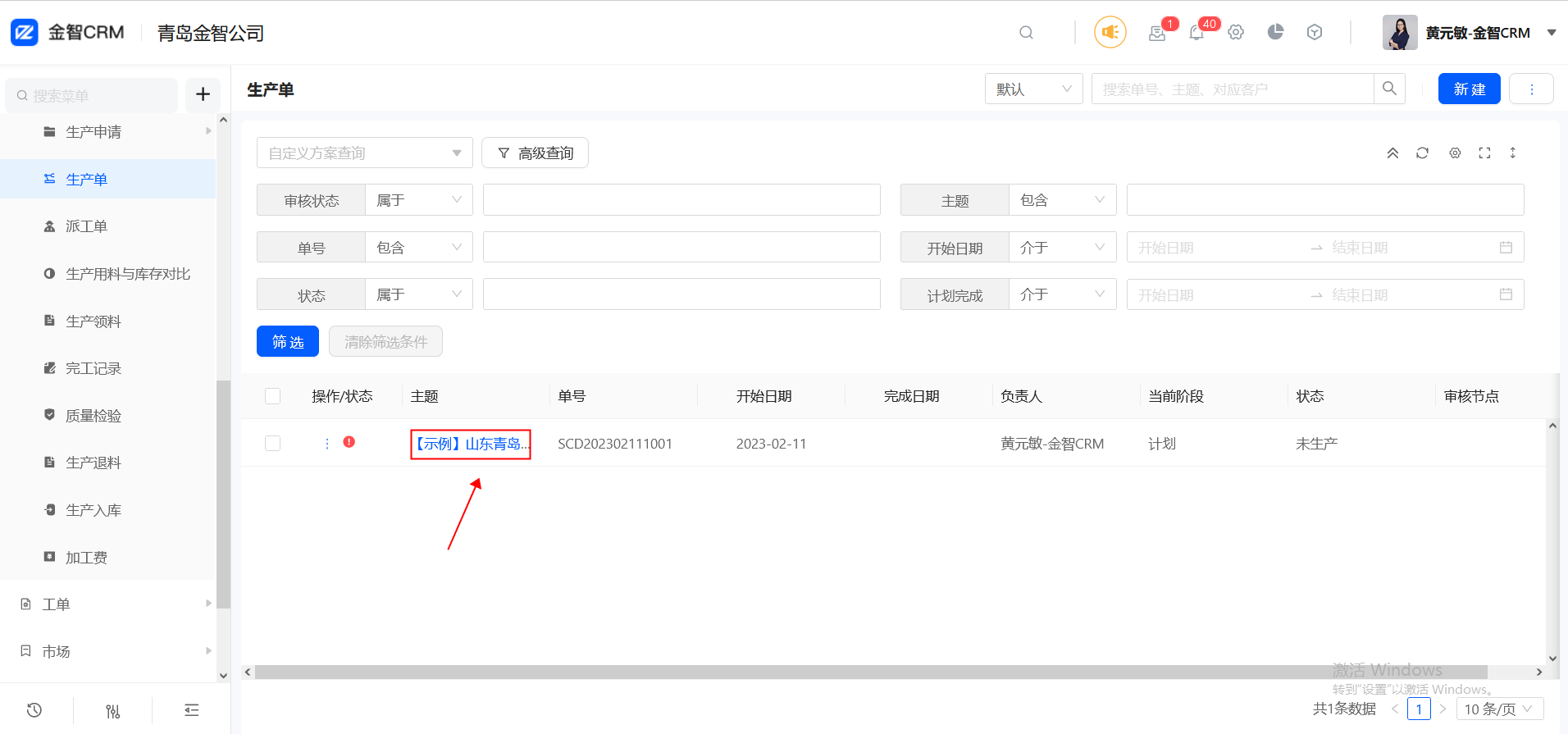The width and height of the screenshot is (1568, 734).
Task: Expand the 市场 menu group
Action: [x=108, y=651]
